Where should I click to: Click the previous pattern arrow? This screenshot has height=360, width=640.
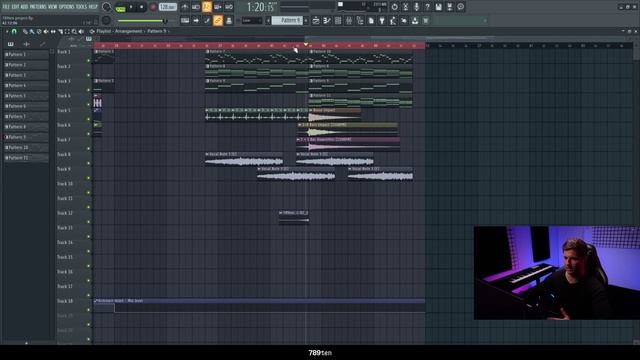coord(268,20)
